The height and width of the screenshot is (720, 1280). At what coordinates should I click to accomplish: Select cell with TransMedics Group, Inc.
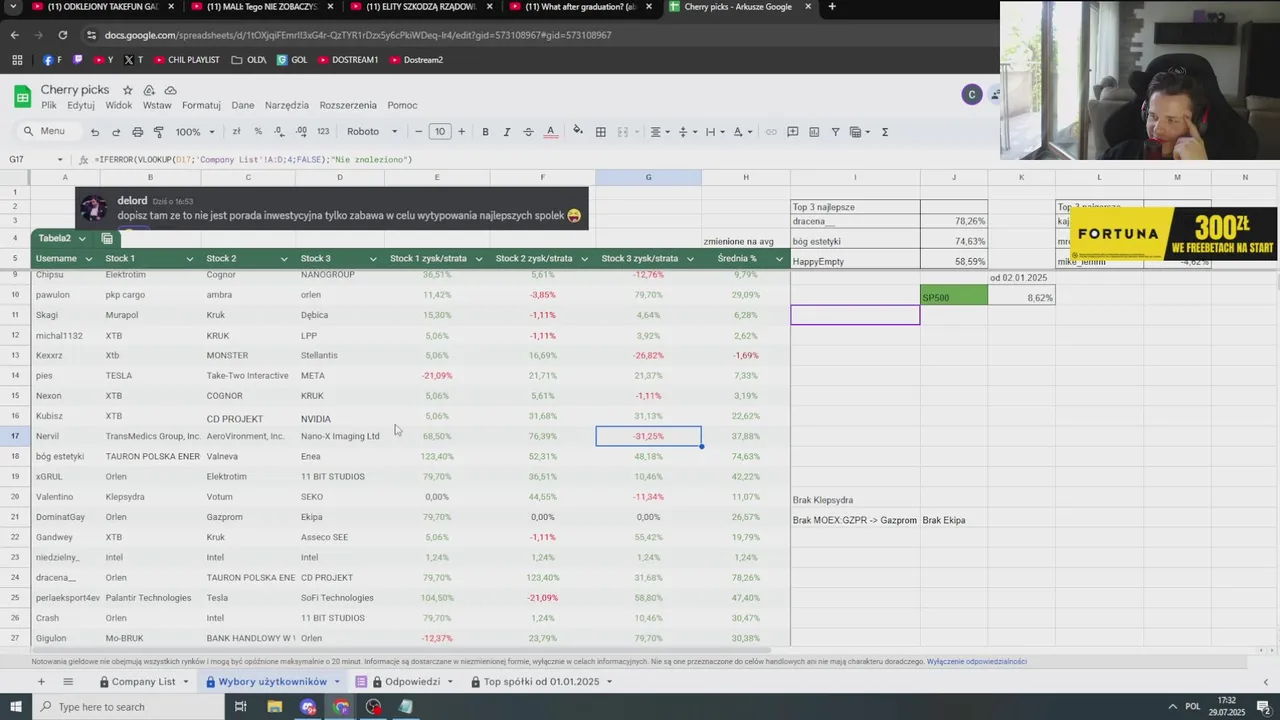coord(150,436)
